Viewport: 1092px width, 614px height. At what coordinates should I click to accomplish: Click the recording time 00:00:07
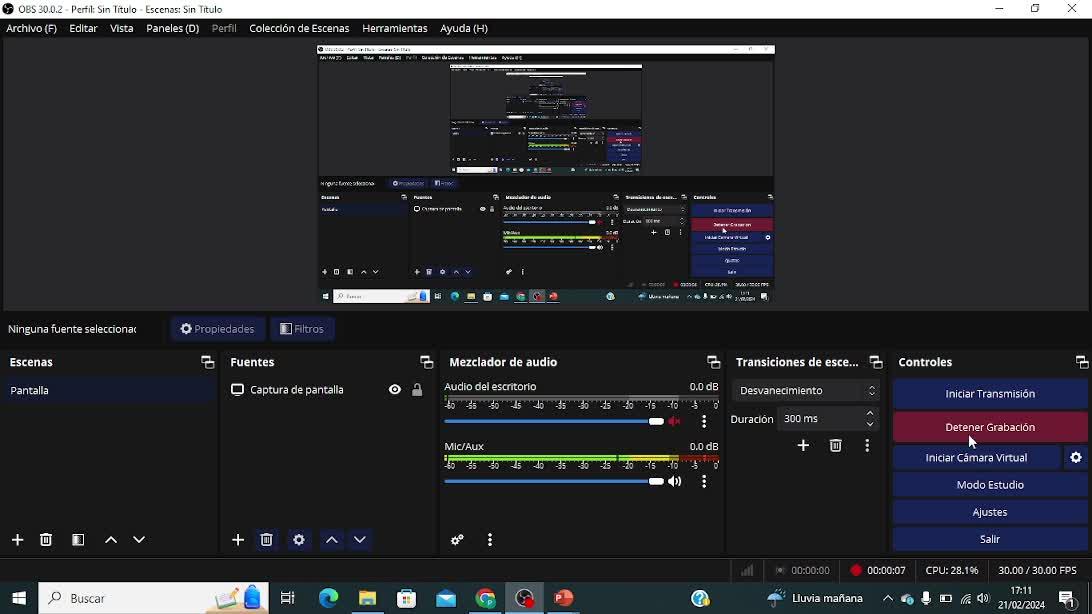[x=886, y=570]
